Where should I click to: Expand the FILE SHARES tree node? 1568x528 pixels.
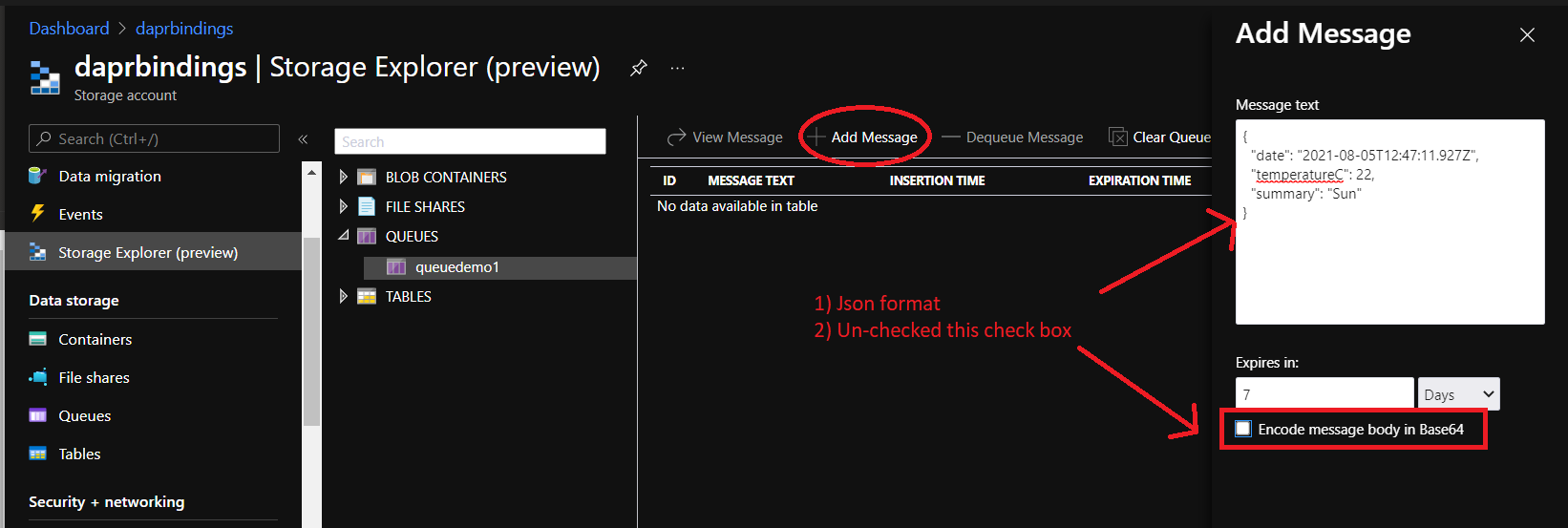[x=344, y=206]
